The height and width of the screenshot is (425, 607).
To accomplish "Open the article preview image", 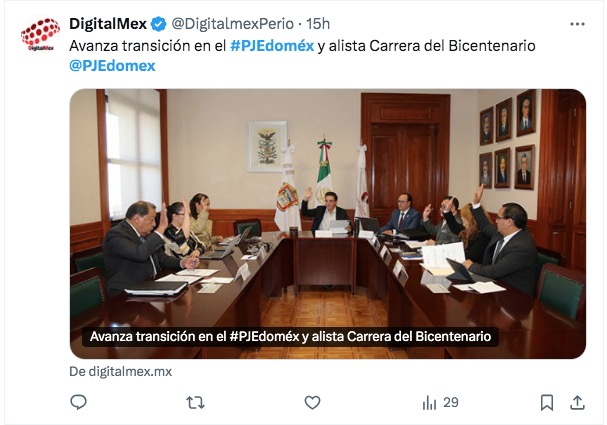I will coord(328,224).
